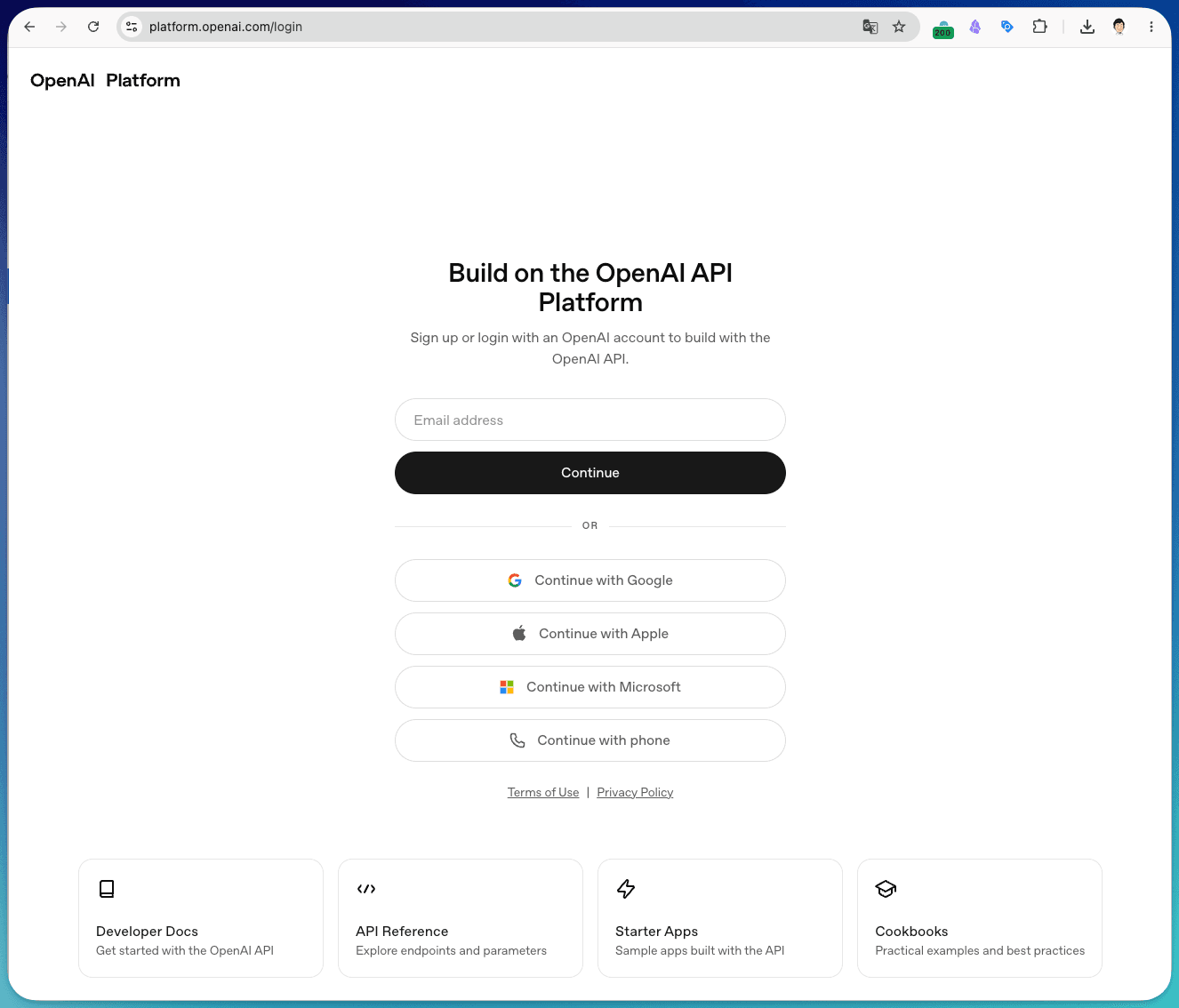Open the Privacy Policy link
The image size is (1179, 1008).
pyautogui.click(x=635, y=792)
